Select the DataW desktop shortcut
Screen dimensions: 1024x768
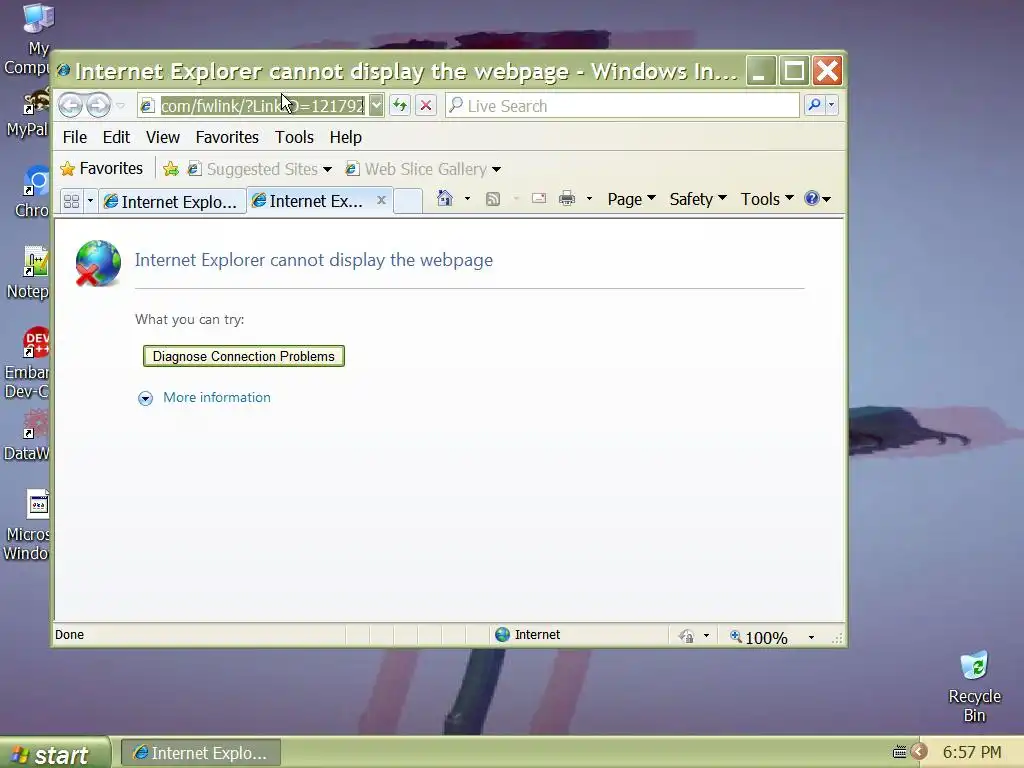(26, 435)
